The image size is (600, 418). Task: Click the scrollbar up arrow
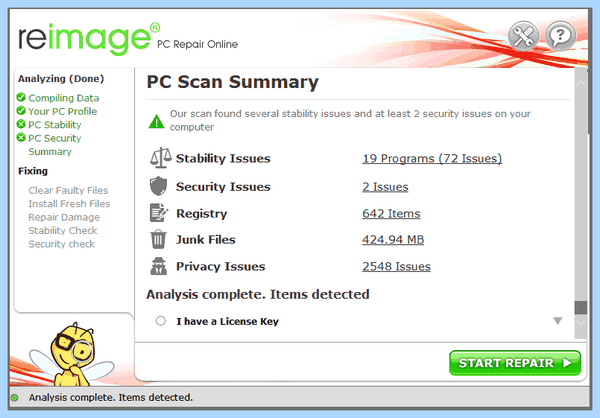point(581,83)
